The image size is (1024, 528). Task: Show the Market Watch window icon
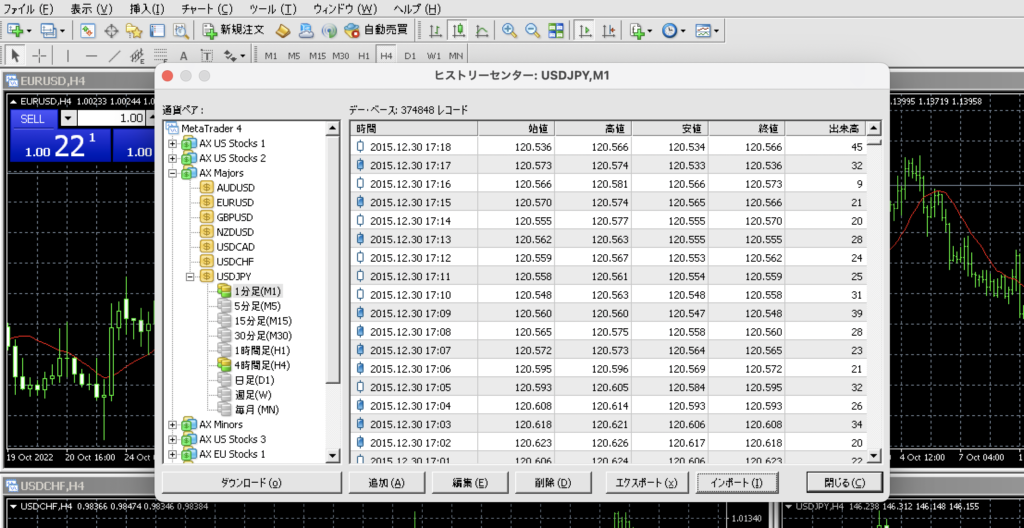88,30
